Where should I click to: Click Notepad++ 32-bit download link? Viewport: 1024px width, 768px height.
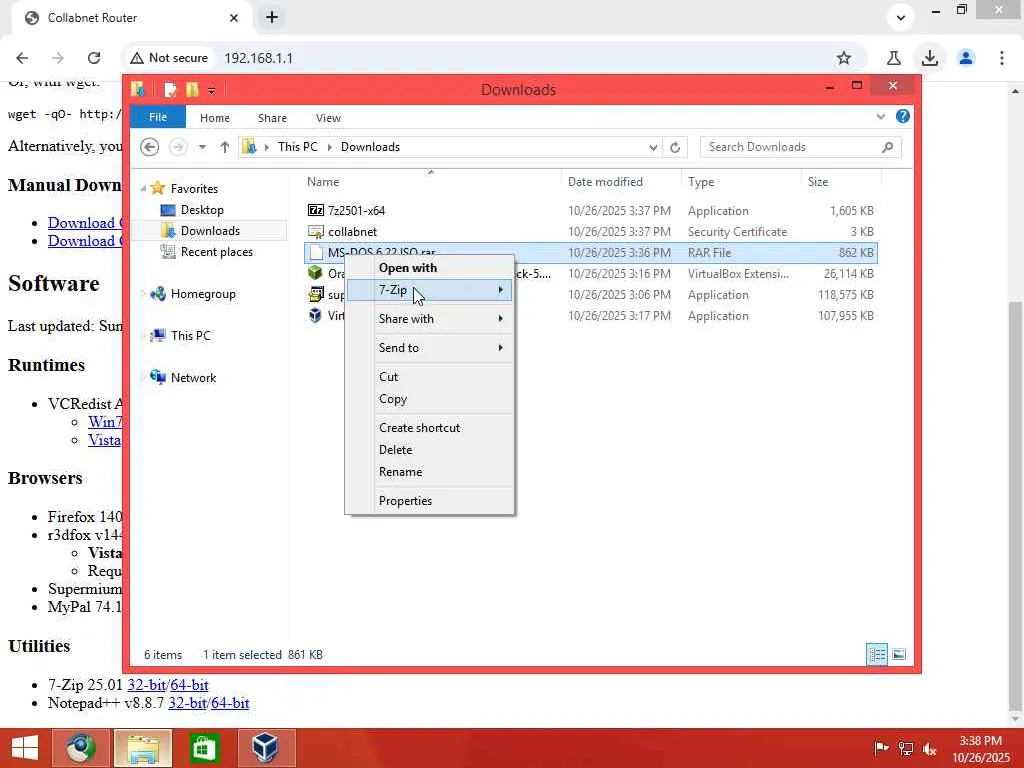pyautogui.click(x=187, y=703)
